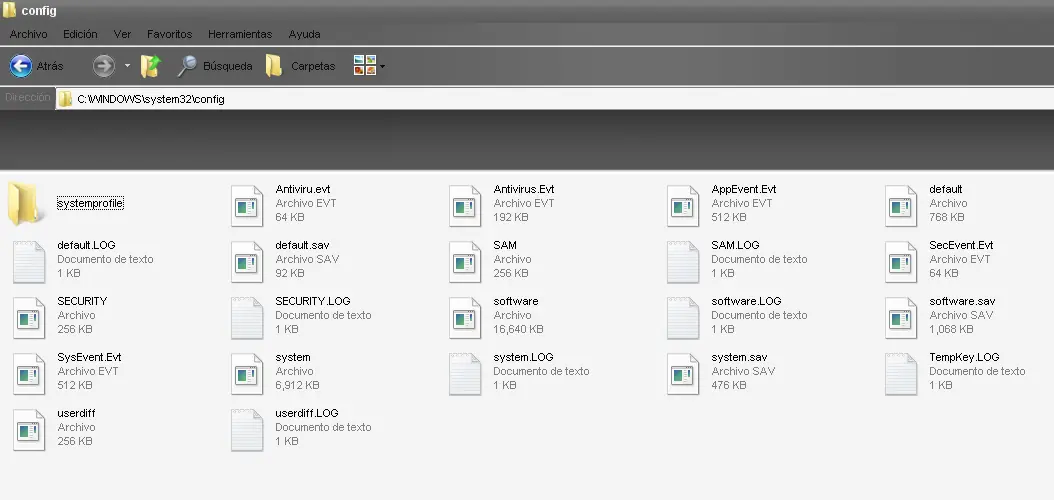Click the address bar folder icon
The height and width of the screenshot is (500, 1054).
tap(65, 99)
